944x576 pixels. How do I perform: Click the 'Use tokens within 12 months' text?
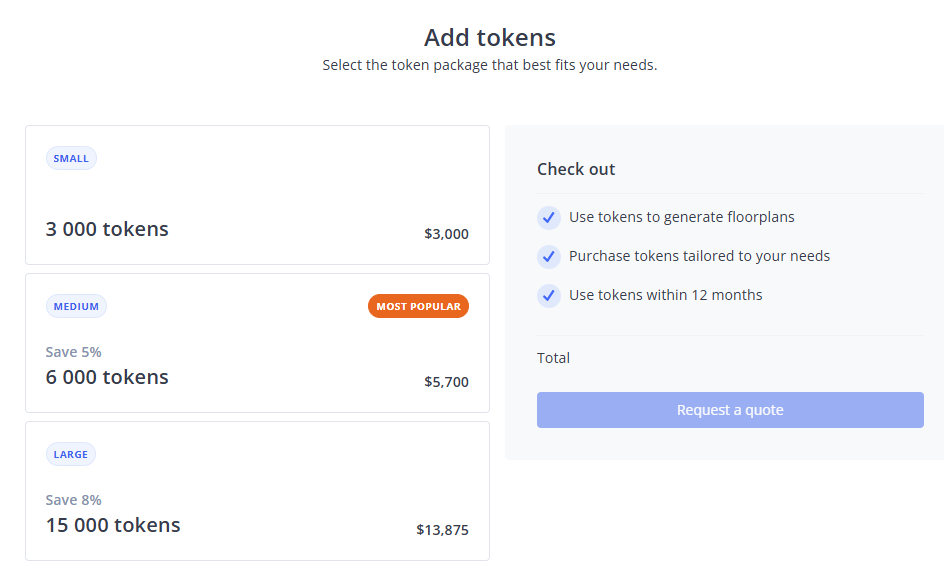tap(665, 295)
